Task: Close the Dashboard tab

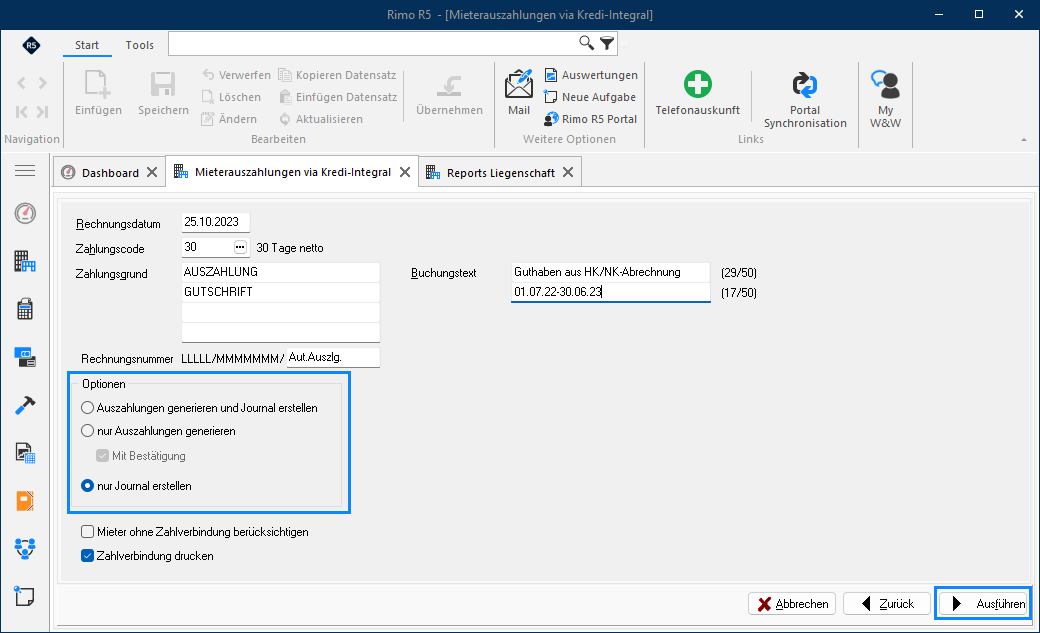Action: (x=152, y=173)
